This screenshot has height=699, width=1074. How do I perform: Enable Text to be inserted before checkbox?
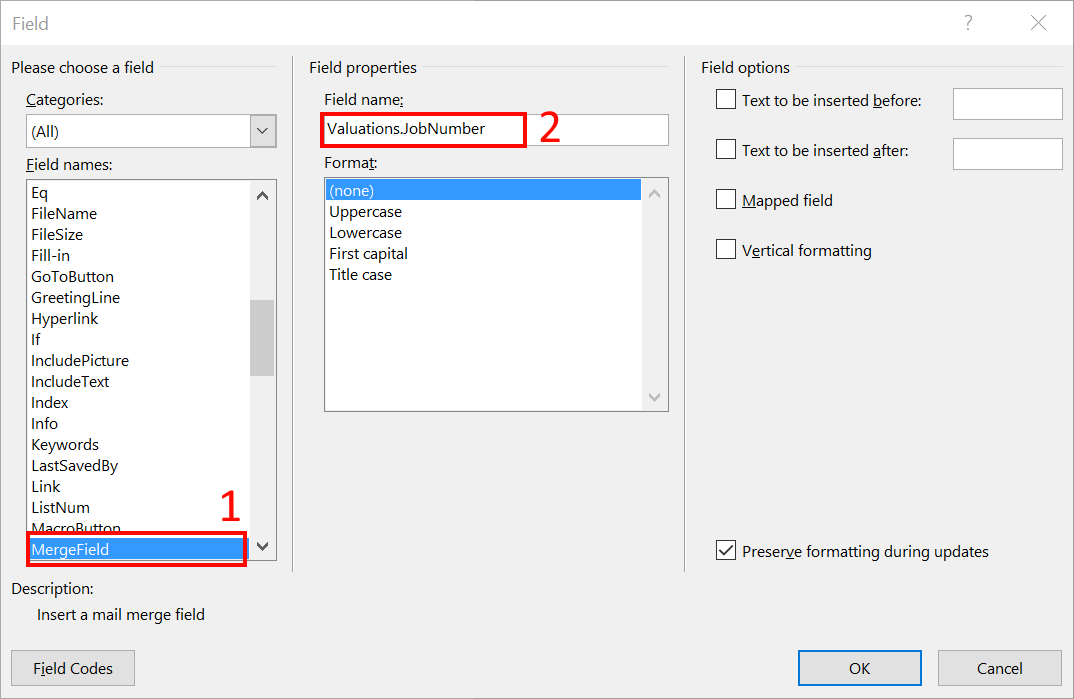point(726,99)
